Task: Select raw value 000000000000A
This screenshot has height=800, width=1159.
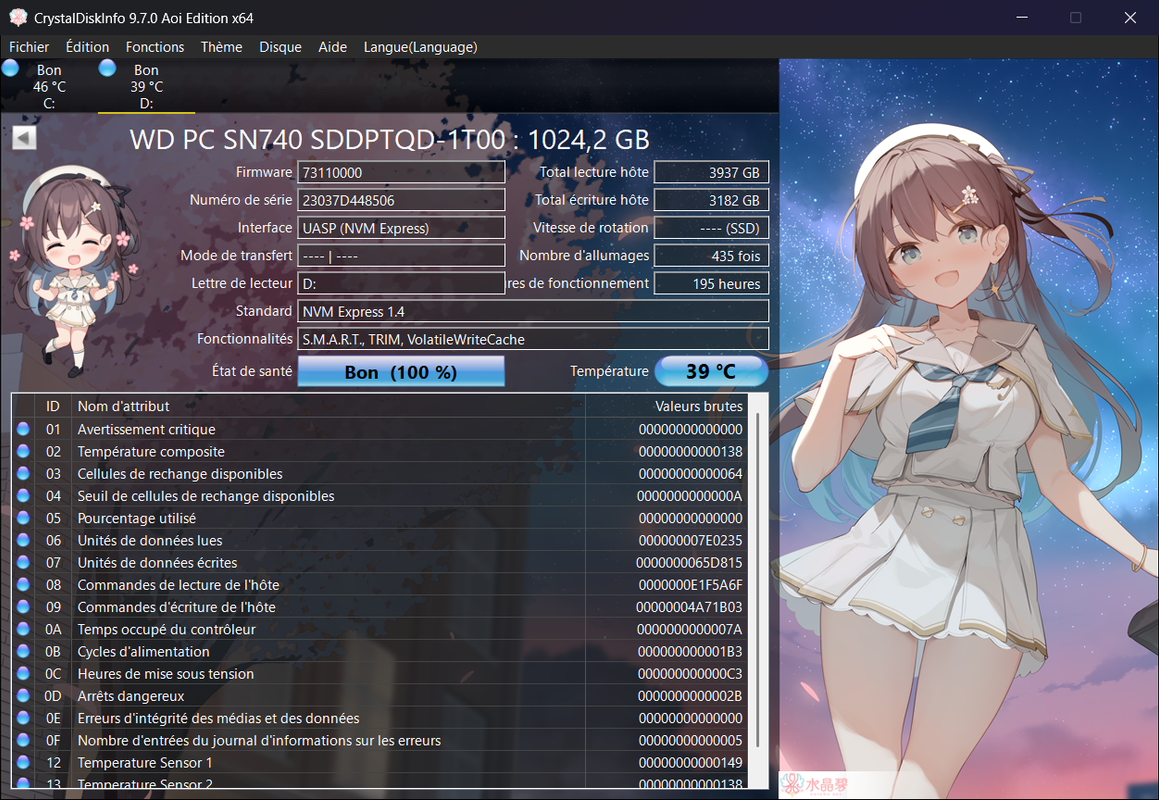Action: (x=690, y=495)
